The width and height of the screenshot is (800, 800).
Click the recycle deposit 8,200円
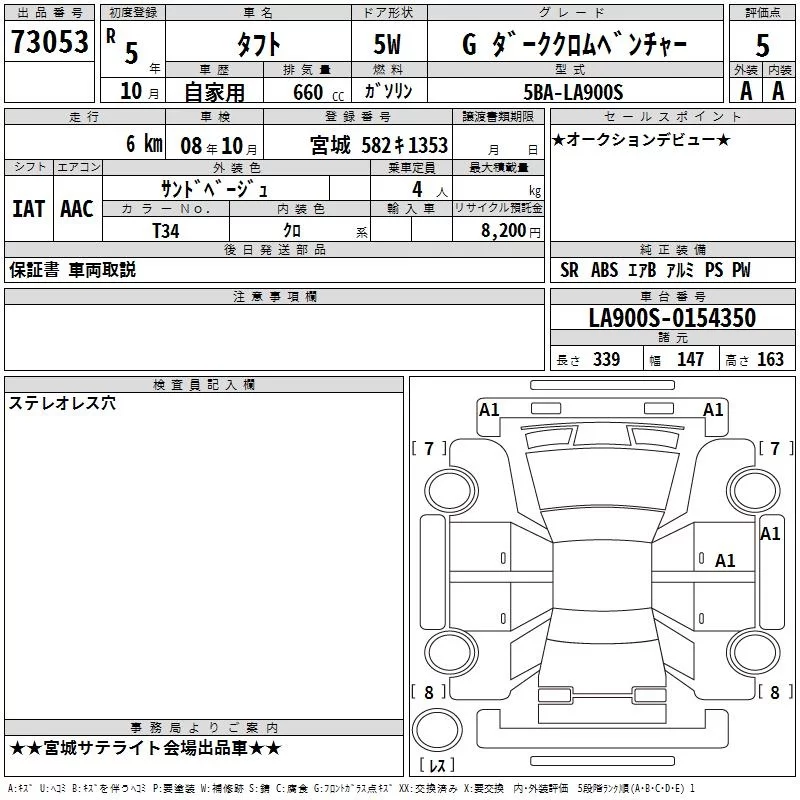(511, 231)
